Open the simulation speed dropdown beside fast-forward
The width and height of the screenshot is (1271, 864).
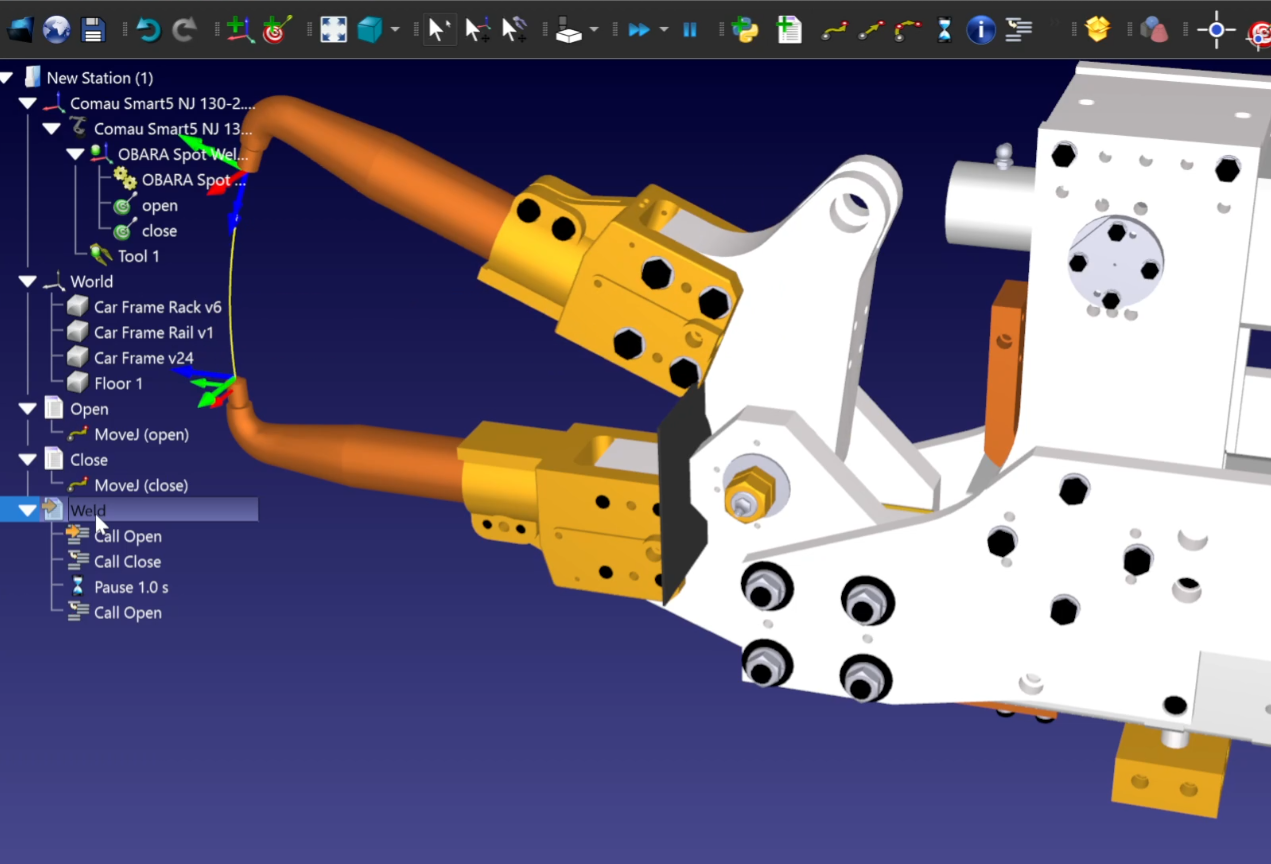click(663, 30)
